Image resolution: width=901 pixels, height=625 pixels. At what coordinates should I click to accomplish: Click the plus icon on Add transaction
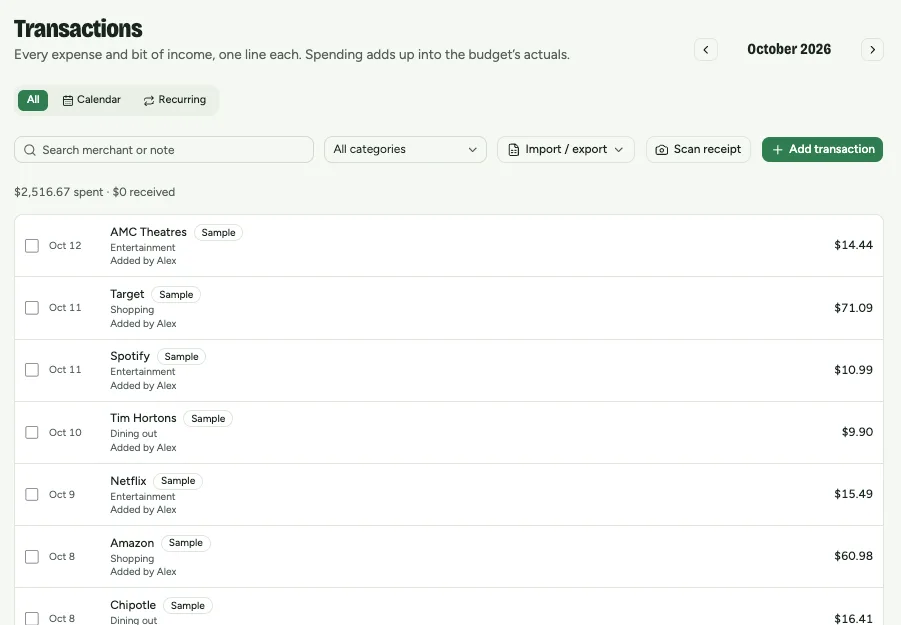[x=777, y=150]
